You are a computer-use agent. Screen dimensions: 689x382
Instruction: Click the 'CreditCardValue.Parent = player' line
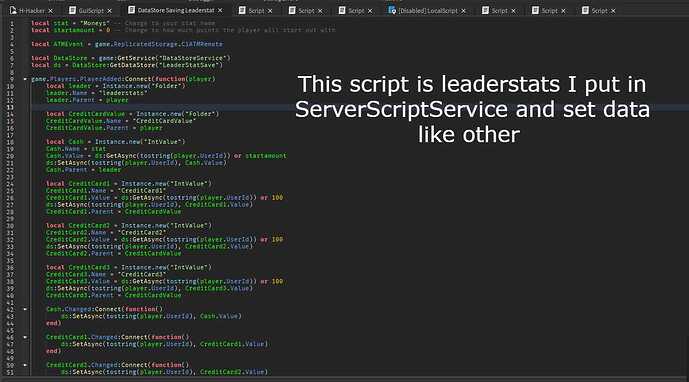tap(104, 128)
